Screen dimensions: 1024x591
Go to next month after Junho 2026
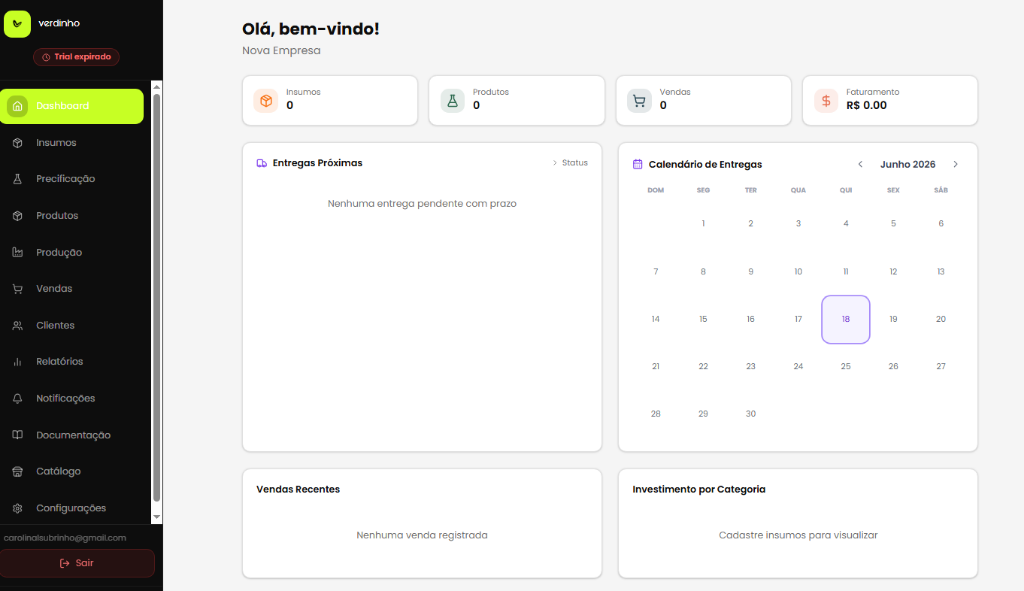pos(955,165)
